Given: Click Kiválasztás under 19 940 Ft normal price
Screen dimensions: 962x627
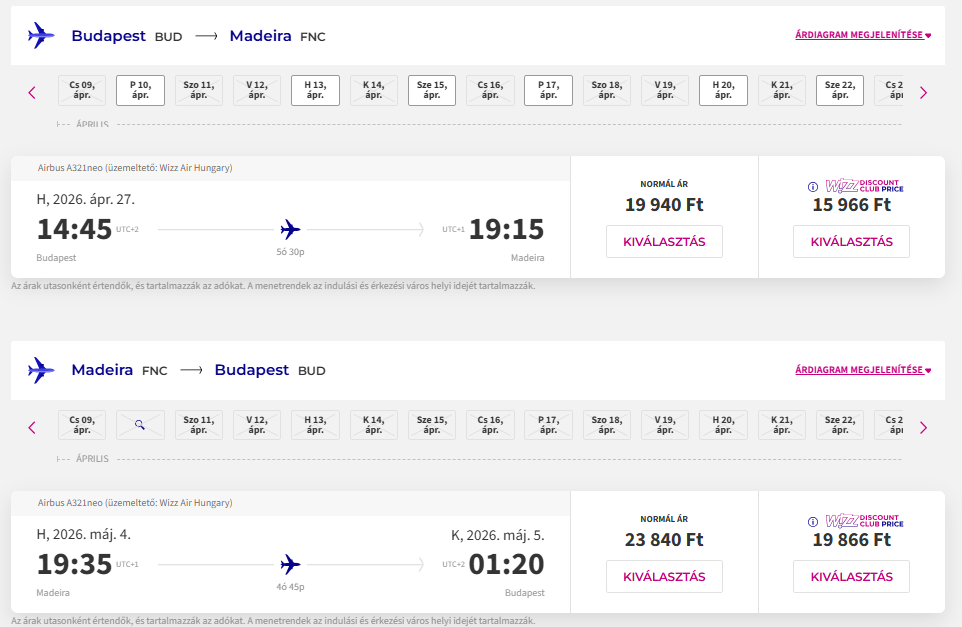Looking at the screenshot, I should pos(664,242).
